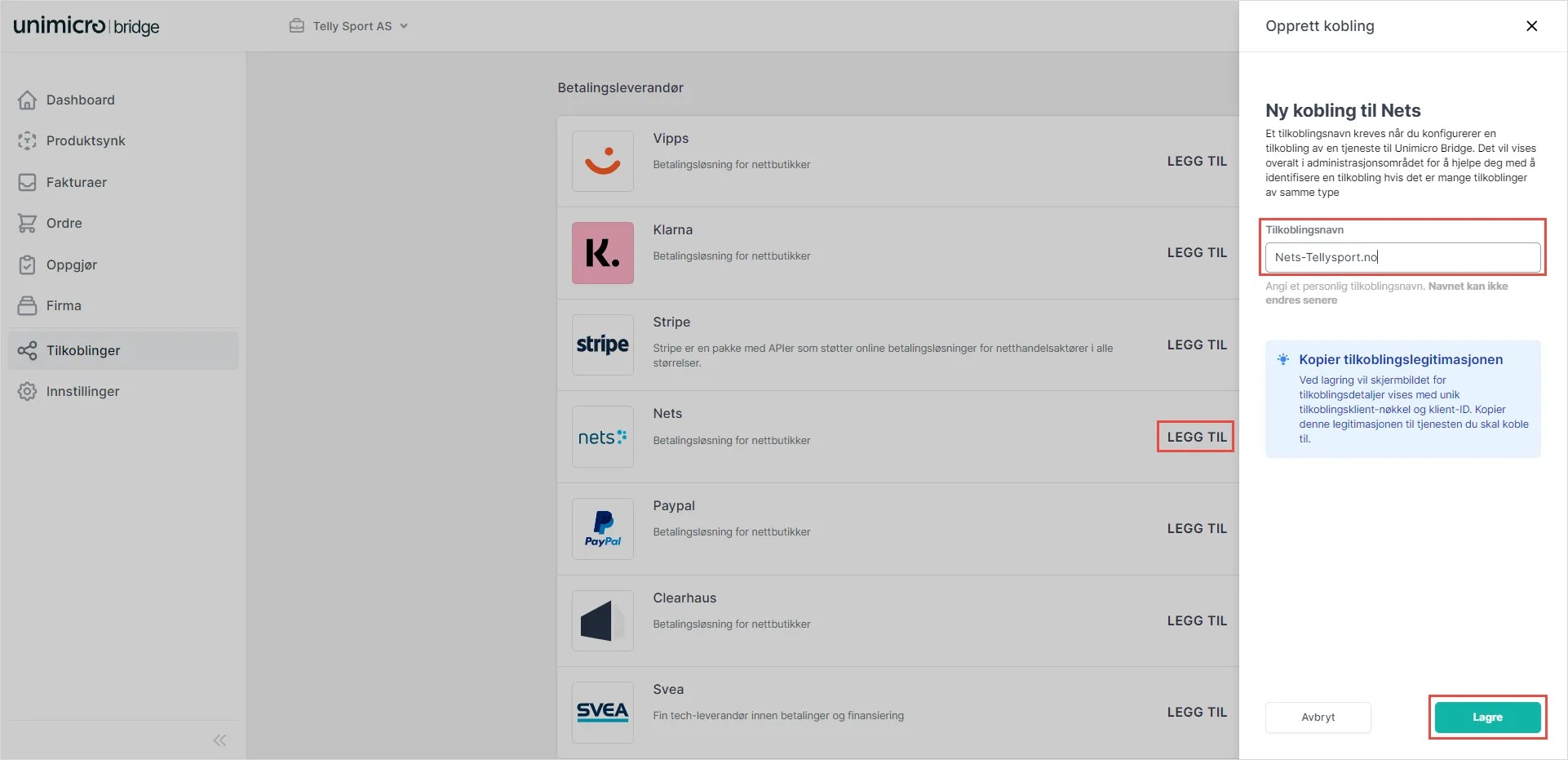Viewport: 1568px width, 760px height.
Task: Click the Innstillinger gear icon
Action: (27, 391)
